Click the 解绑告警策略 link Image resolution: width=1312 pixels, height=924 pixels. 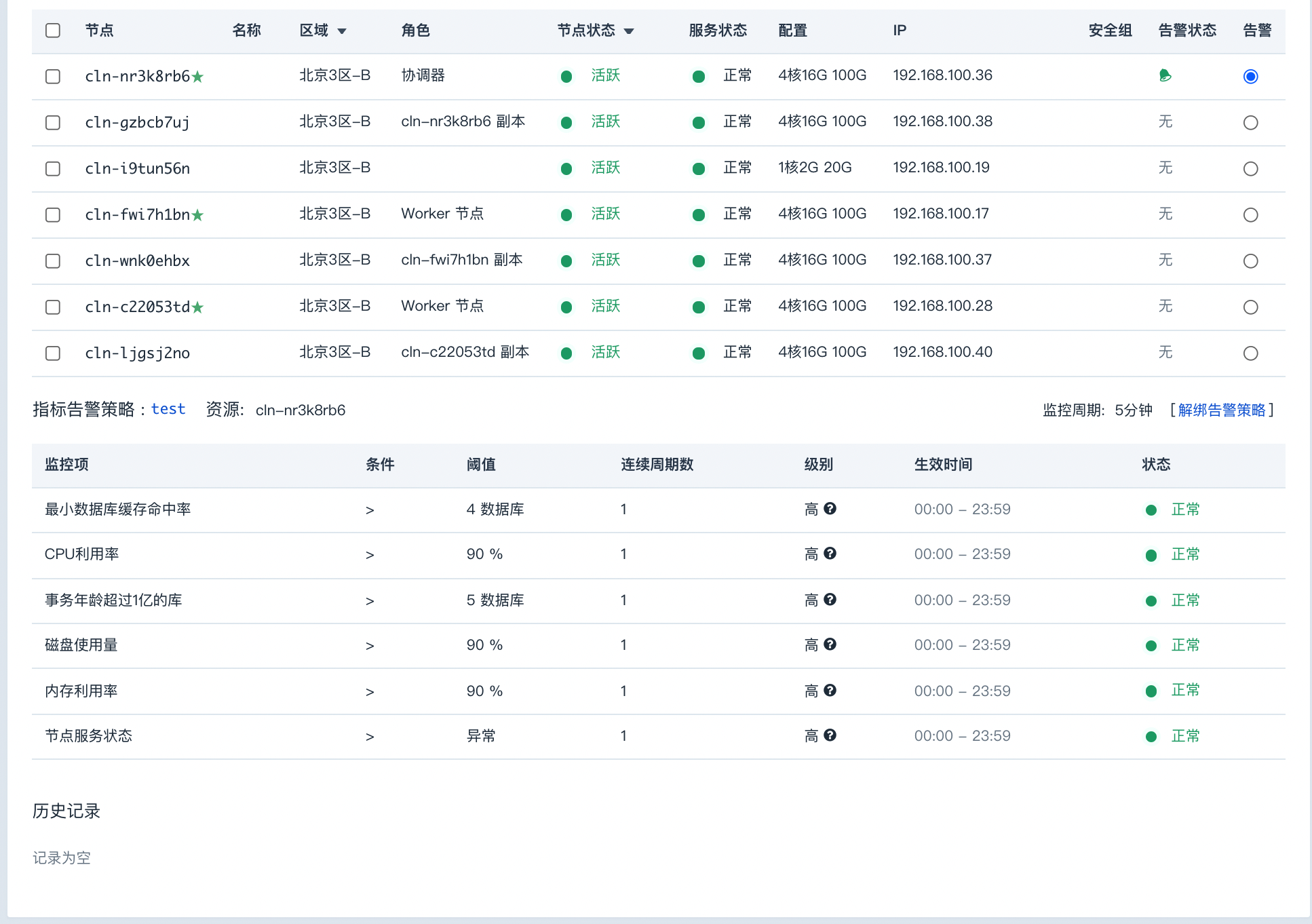1222,410
